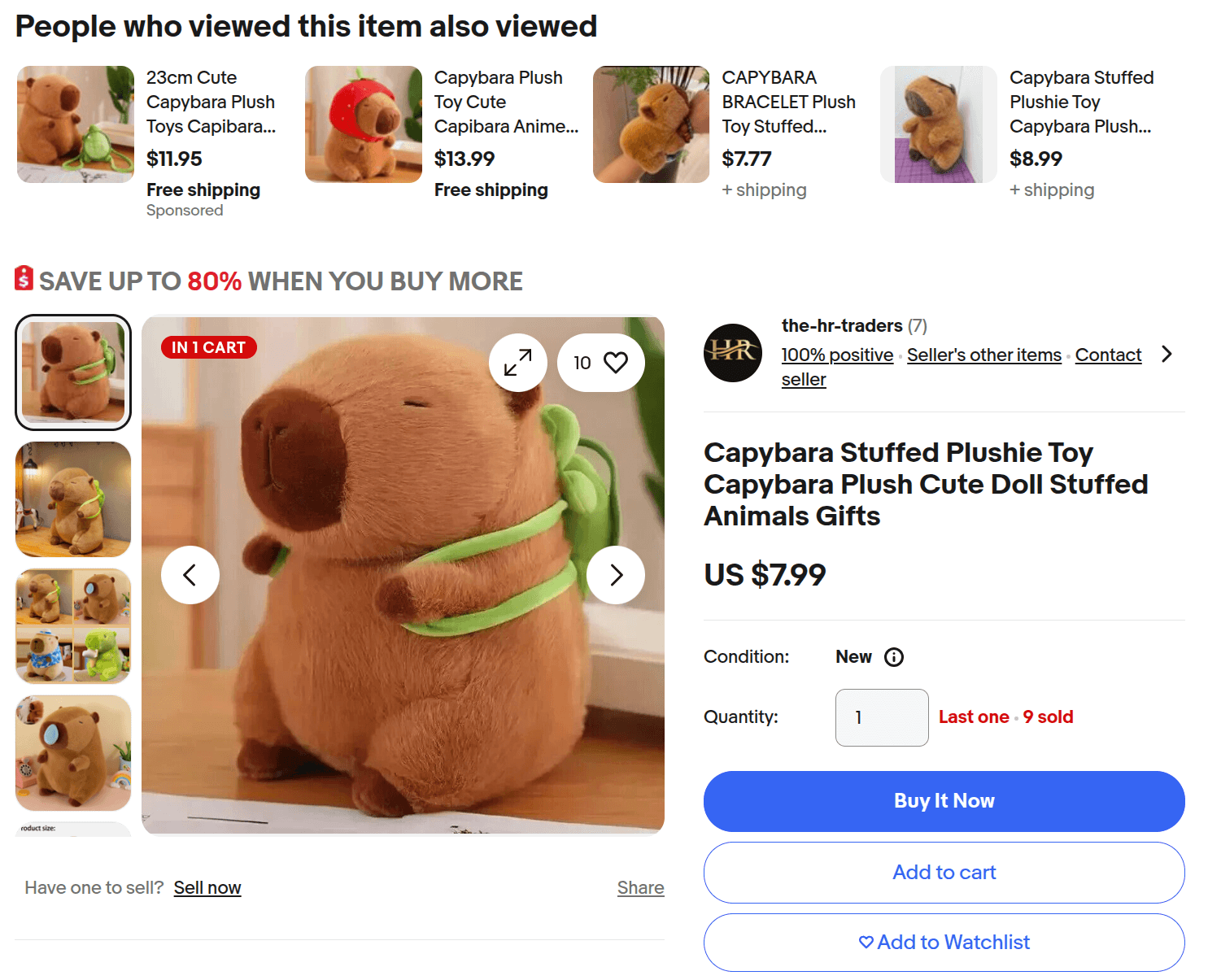Share this listing
The width and height of the screenshot is (1208, 980).
click(640, 888)
